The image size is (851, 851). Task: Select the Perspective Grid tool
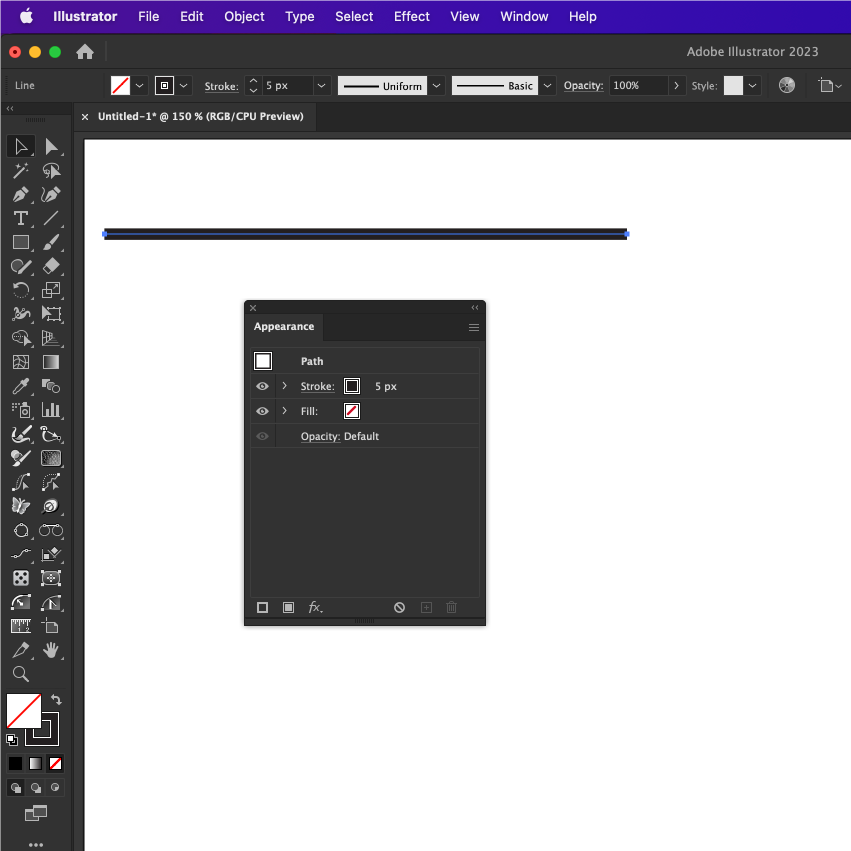[51, 338]
